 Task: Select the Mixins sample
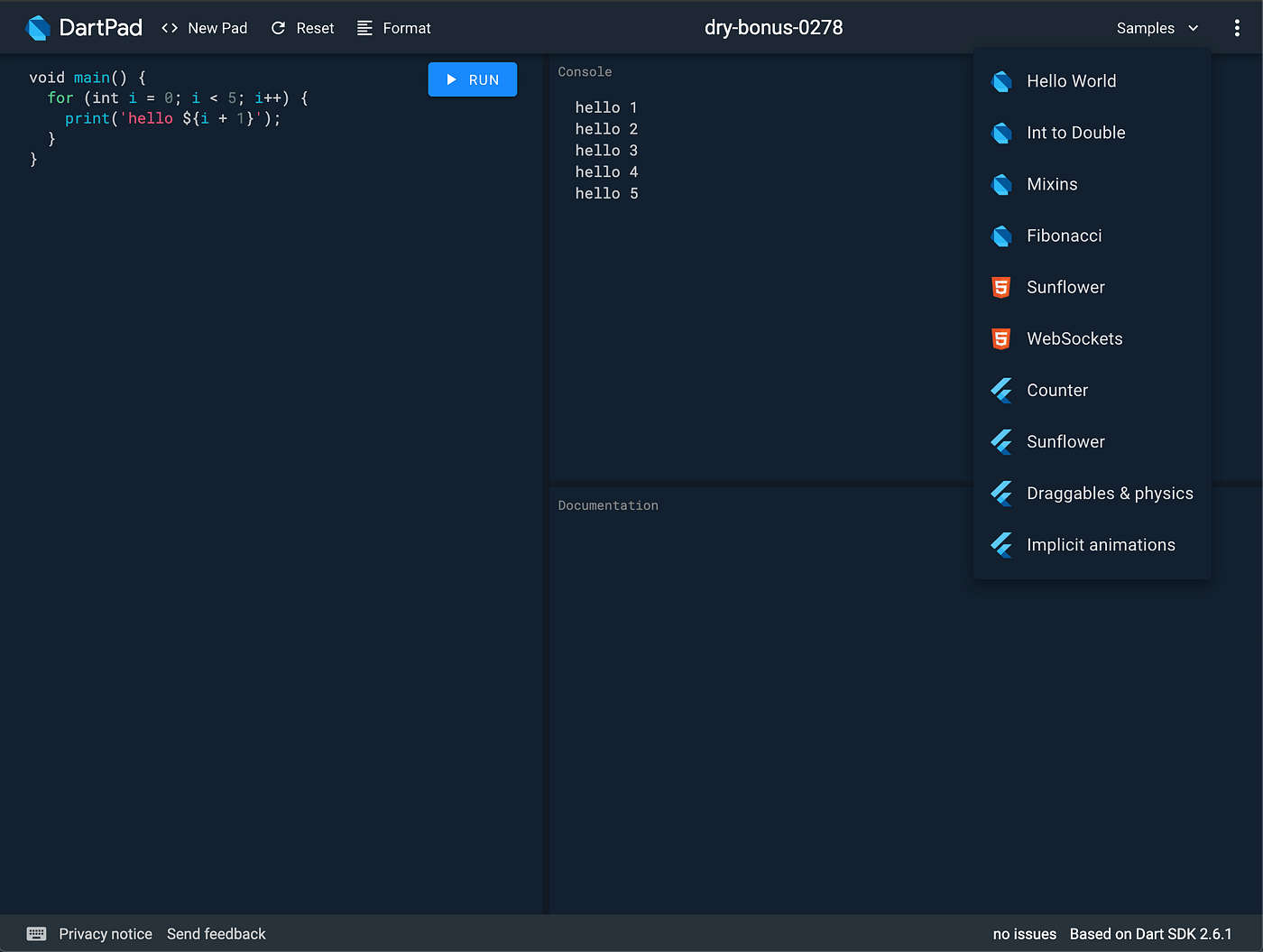tap(1052, 184)
